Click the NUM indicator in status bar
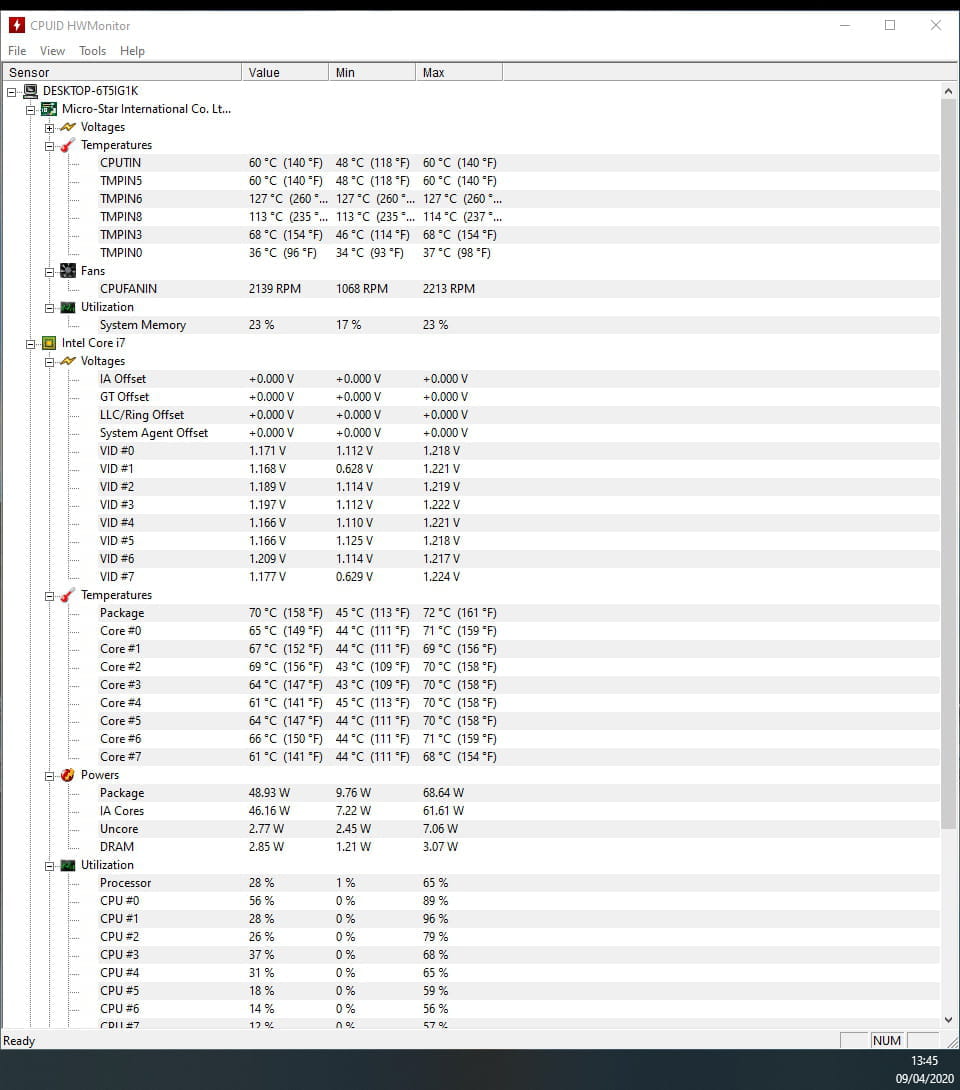The image size is (960, 1090). coord(887,1041)
